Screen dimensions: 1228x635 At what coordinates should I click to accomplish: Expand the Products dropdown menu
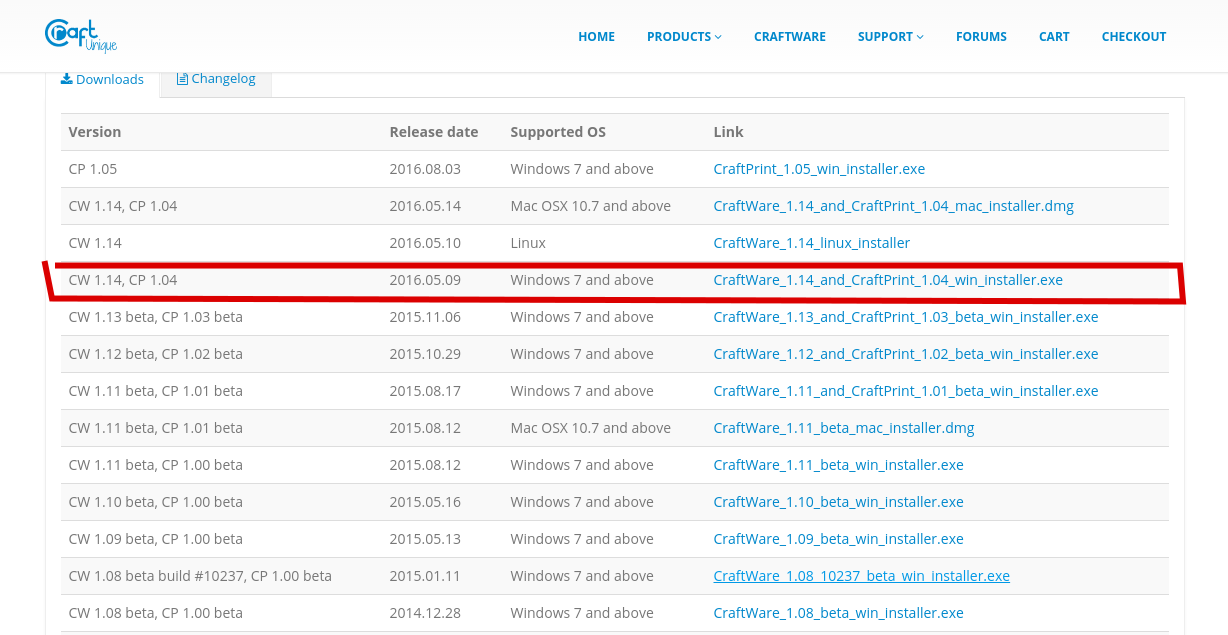pyautogui.click(x=683, y=37)
